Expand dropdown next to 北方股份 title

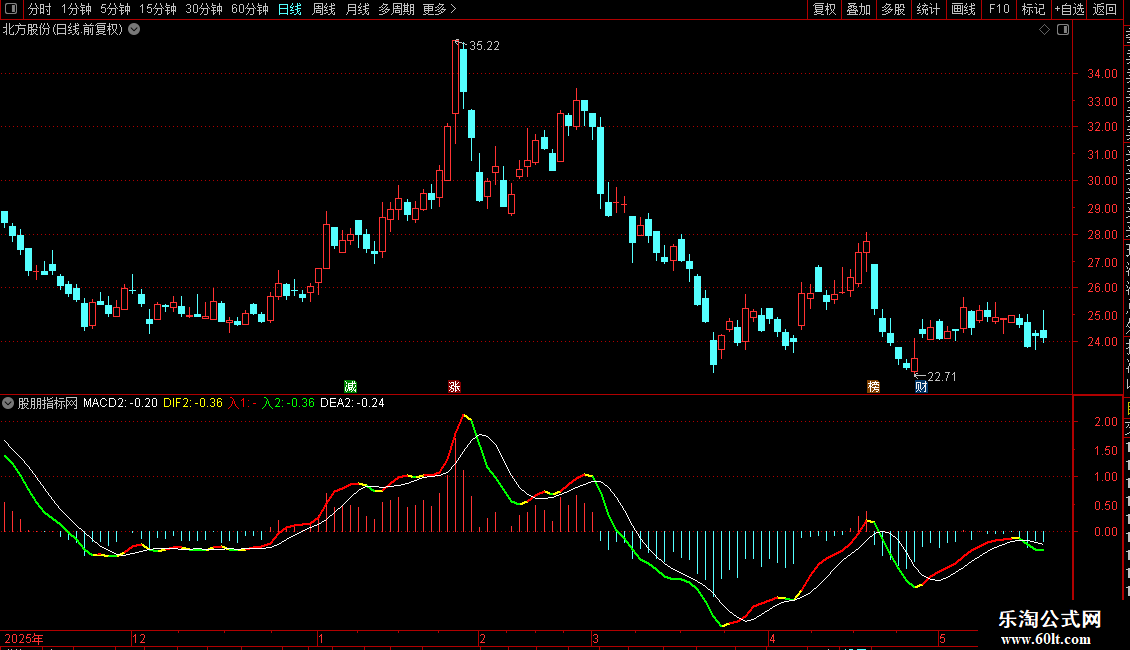click(134, 30)
